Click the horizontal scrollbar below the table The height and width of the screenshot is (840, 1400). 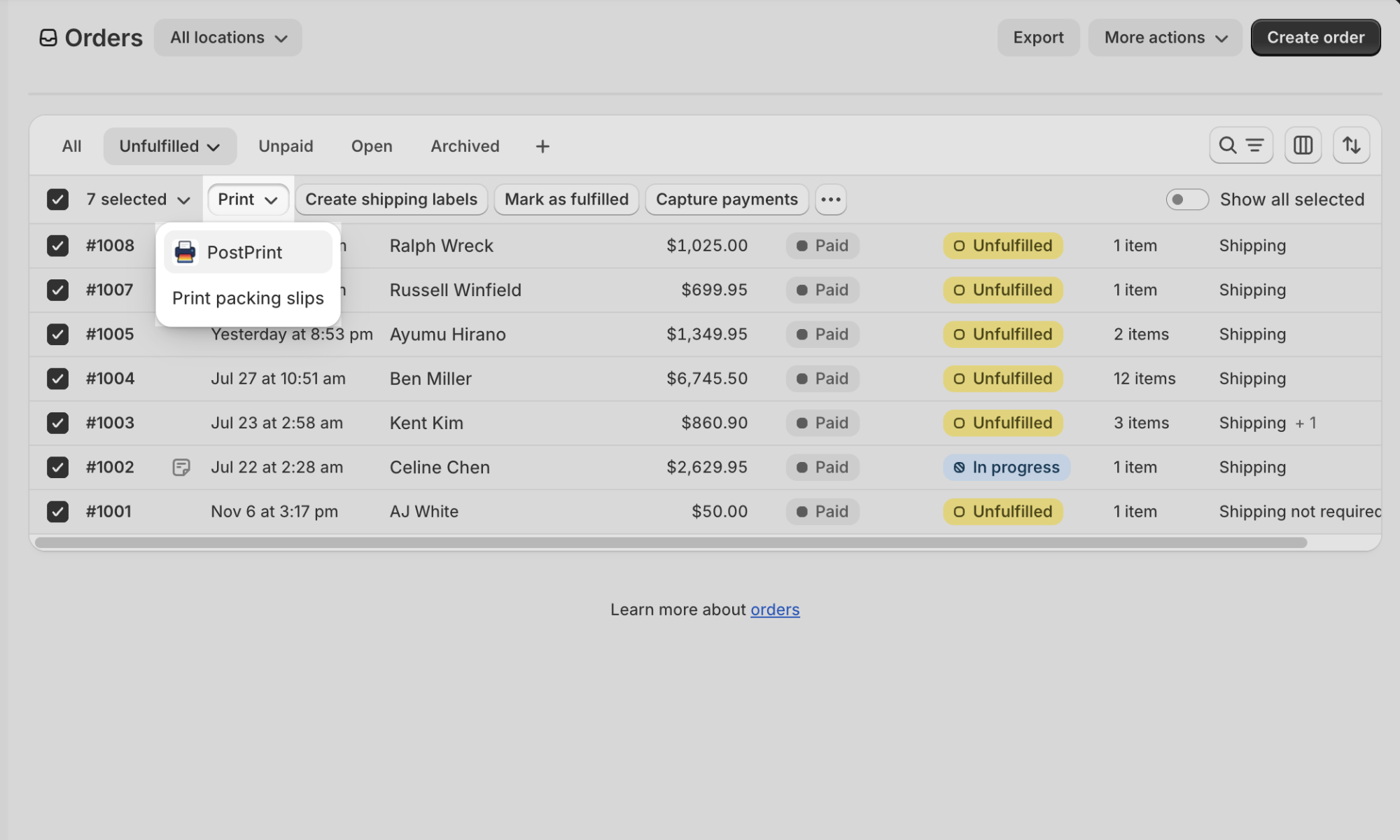point(672,541)
